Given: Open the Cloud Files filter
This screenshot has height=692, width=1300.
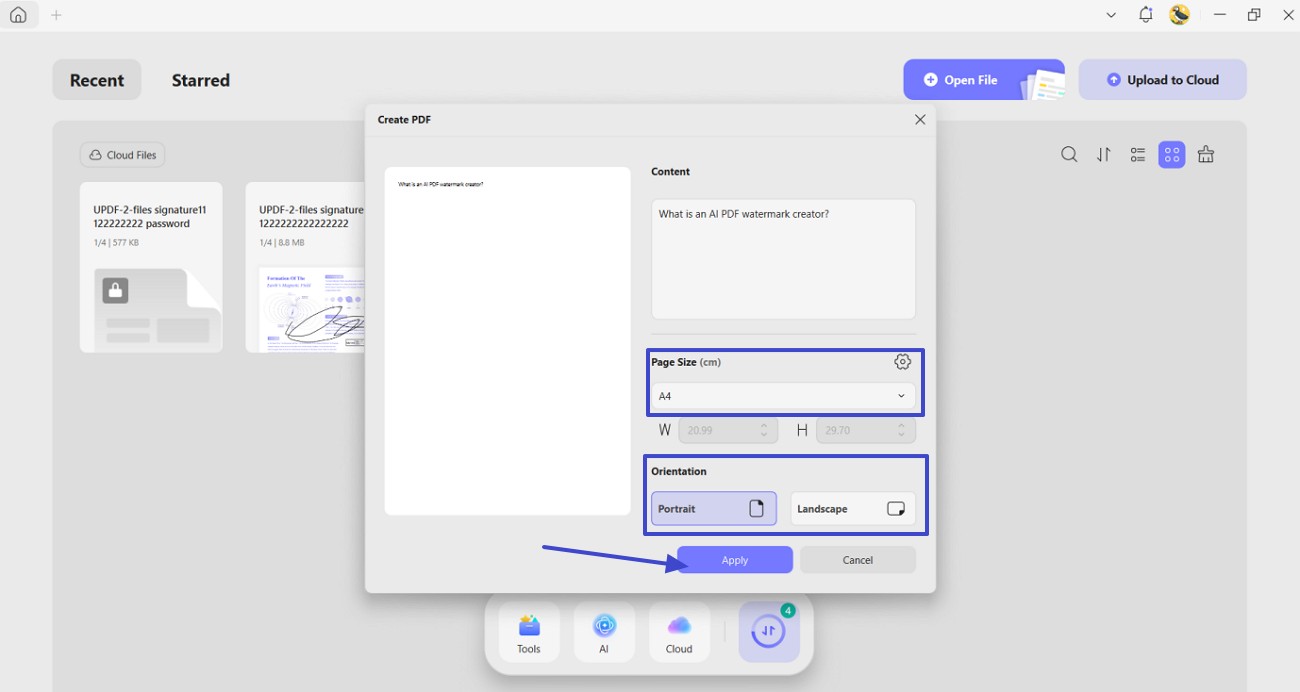Looking at the screenshot, I should 123,155.
